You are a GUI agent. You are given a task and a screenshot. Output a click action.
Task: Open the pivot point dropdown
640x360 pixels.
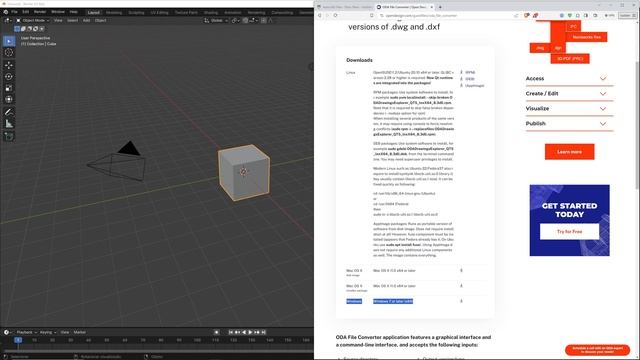[235, 20]
